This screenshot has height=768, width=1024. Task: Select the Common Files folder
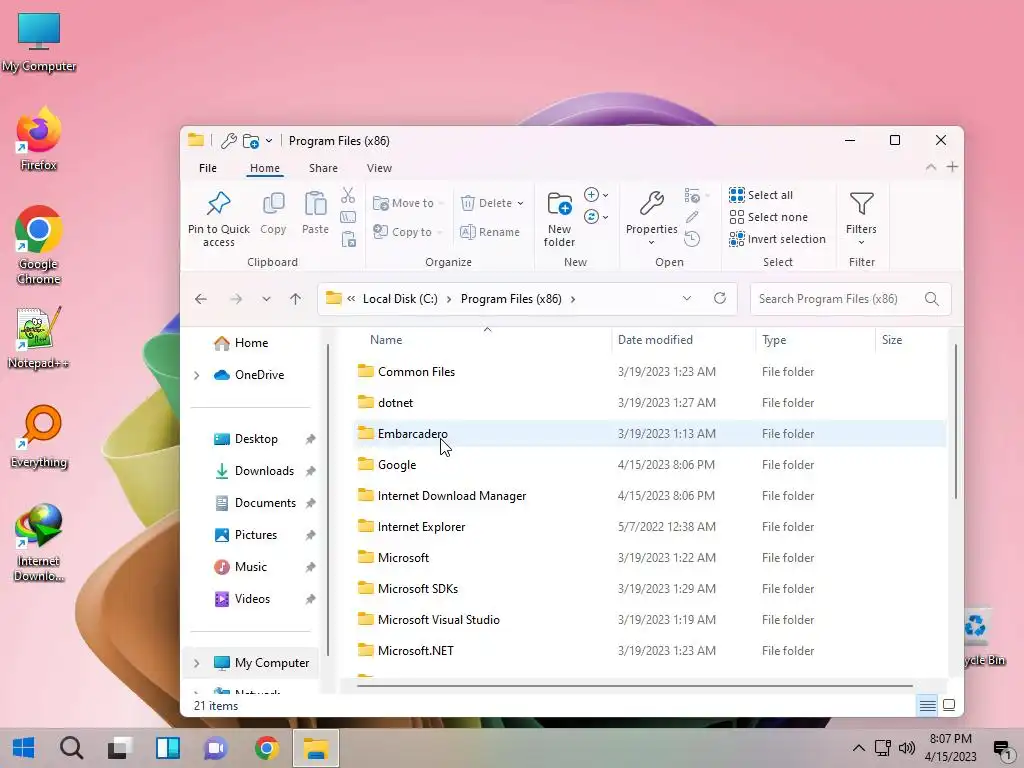click(649, 372)
